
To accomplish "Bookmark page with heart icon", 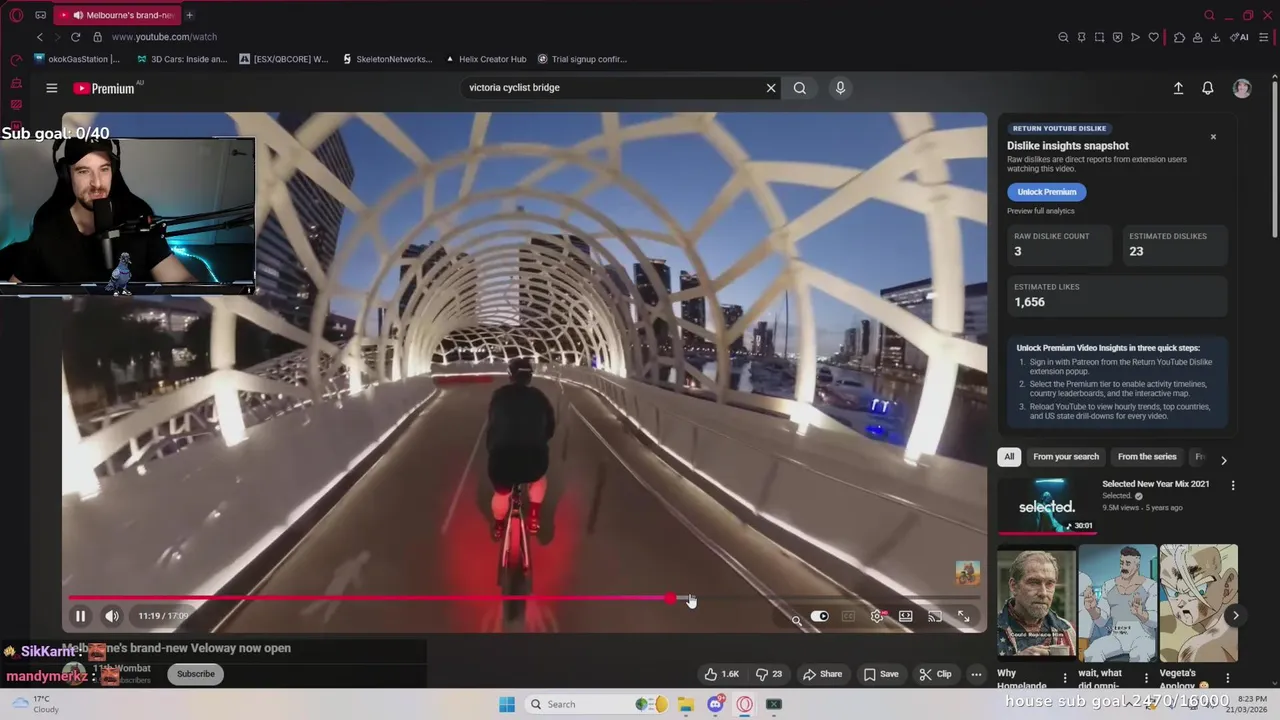I will tap(1153, 37).
